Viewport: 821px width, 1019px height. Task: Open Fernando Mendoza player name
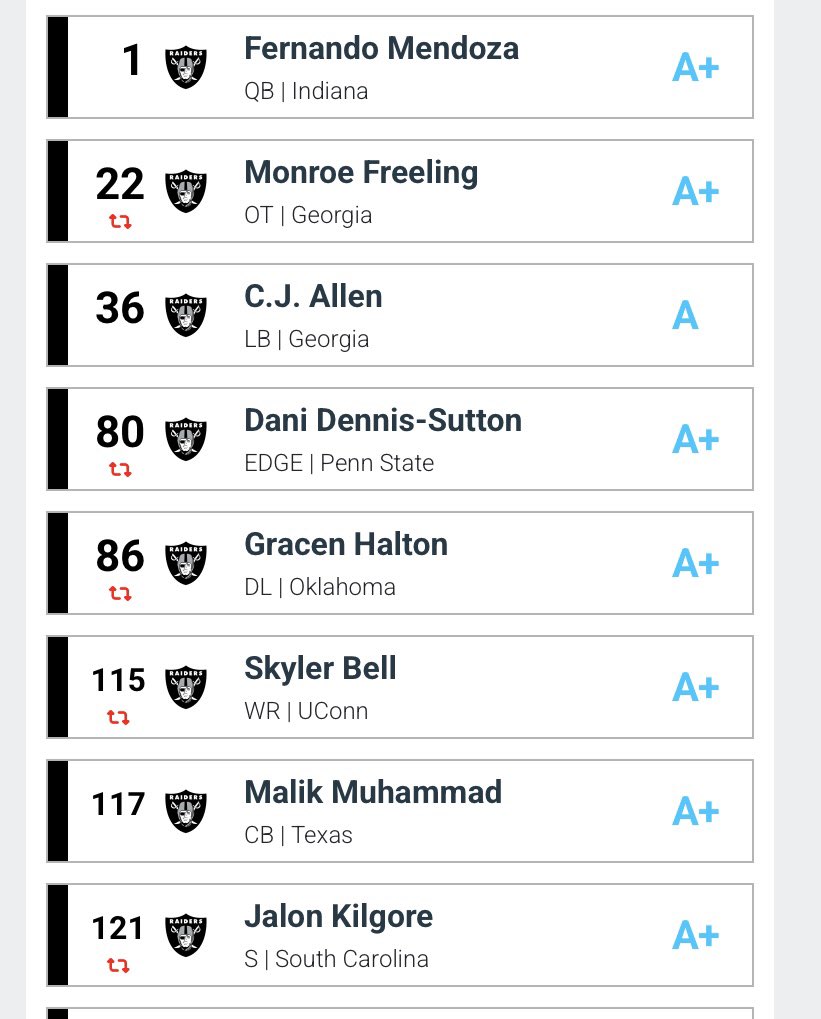pyautogui.click(x=381, y=48)
